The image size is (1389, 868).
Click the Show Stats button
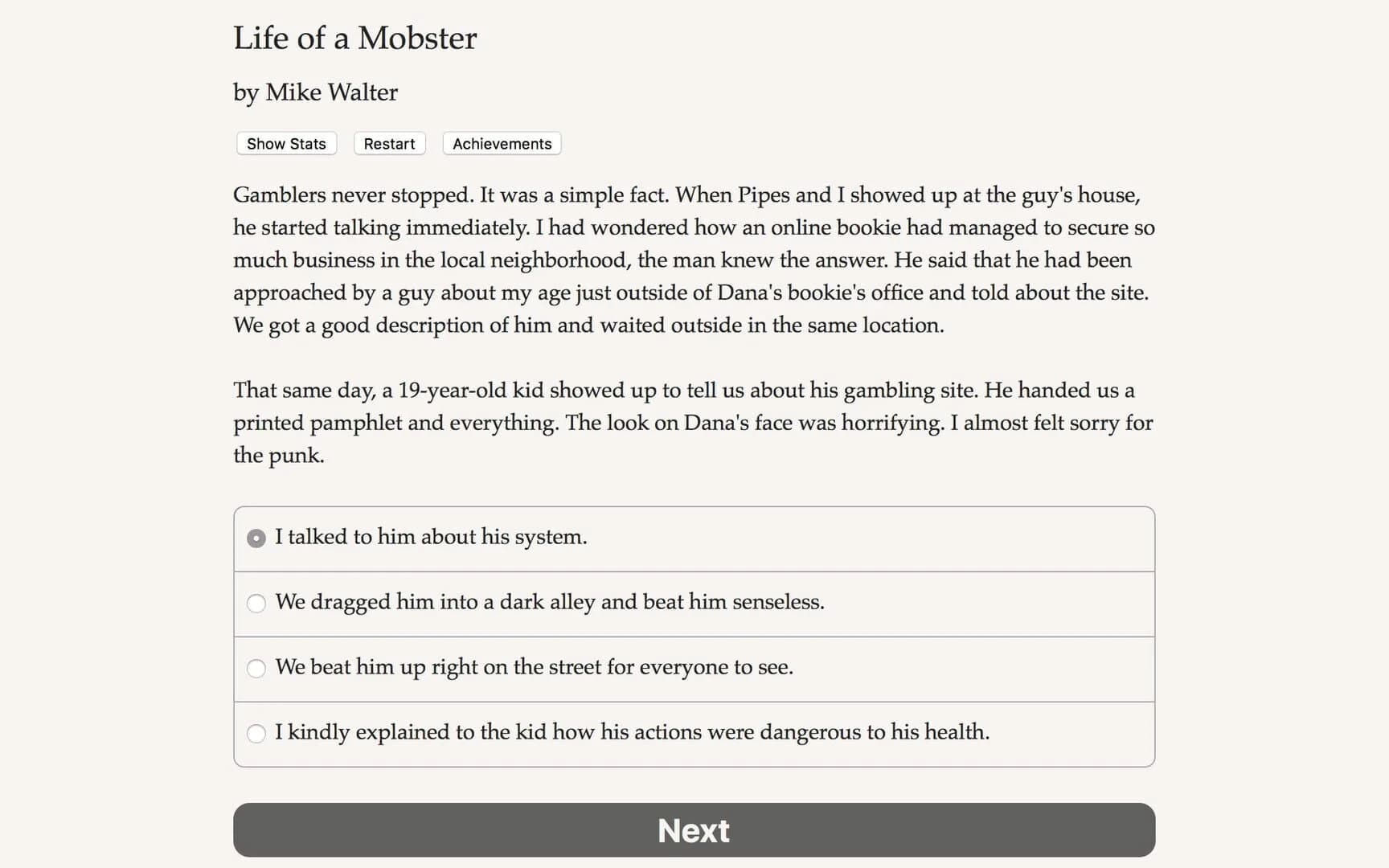pos(285,143)
